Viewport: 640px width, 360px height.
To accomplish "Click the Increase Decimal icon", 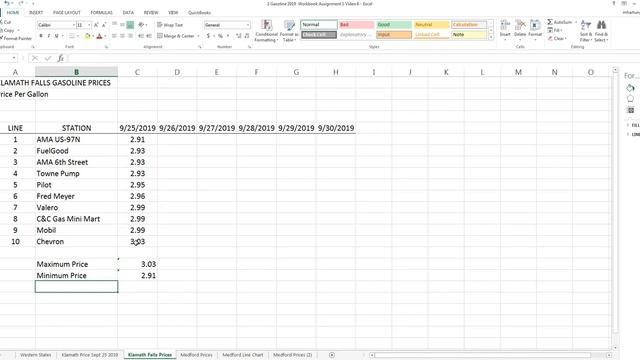I will point(239,36).
